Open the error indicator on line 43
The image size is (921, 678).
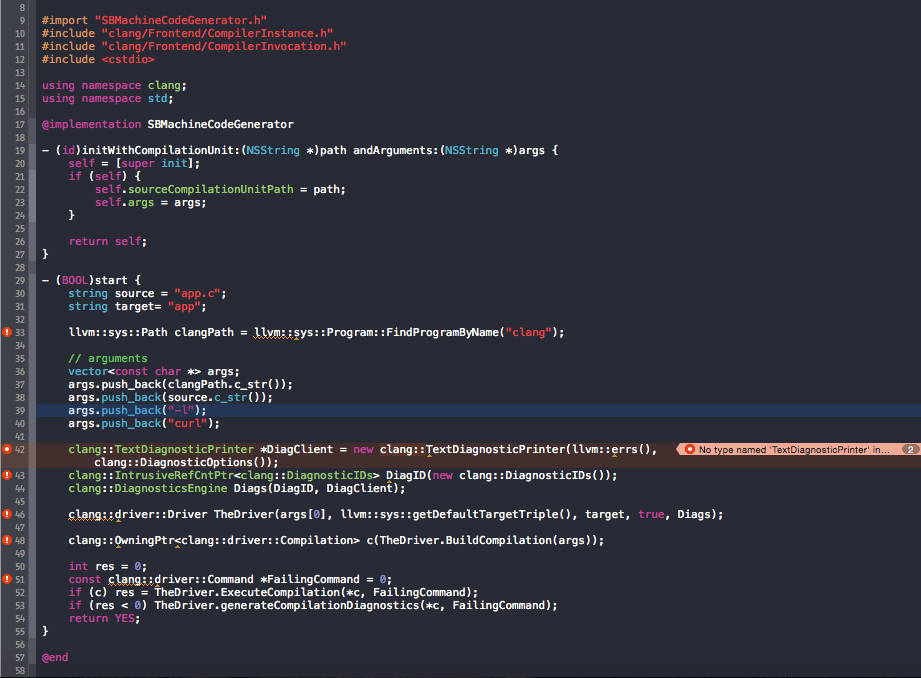click(x=7, y=475)
